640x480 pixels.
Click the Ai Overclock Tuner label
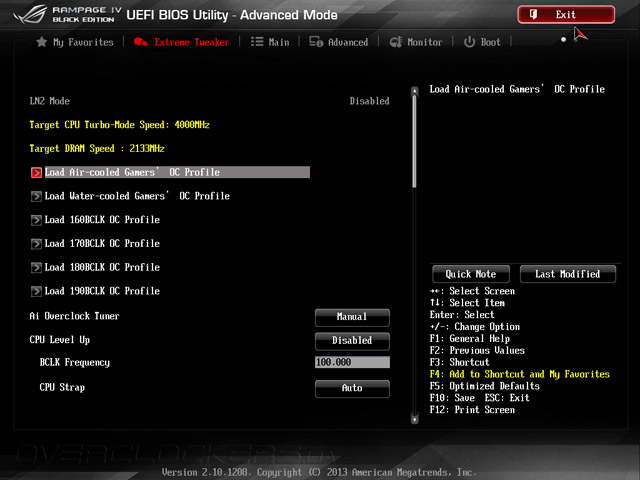[74, 316]
